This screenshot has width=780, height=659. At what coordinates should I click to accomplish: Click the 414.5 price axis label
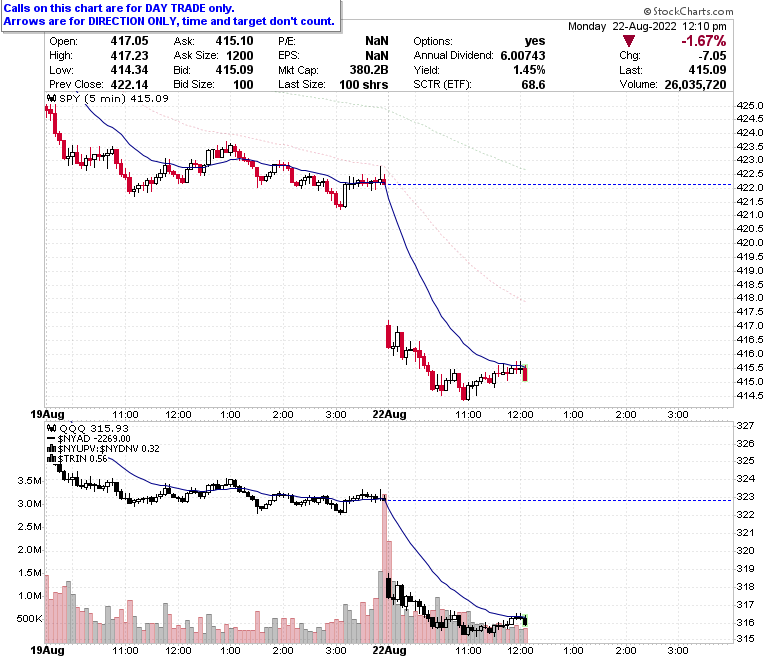click(x=750, y=395)
